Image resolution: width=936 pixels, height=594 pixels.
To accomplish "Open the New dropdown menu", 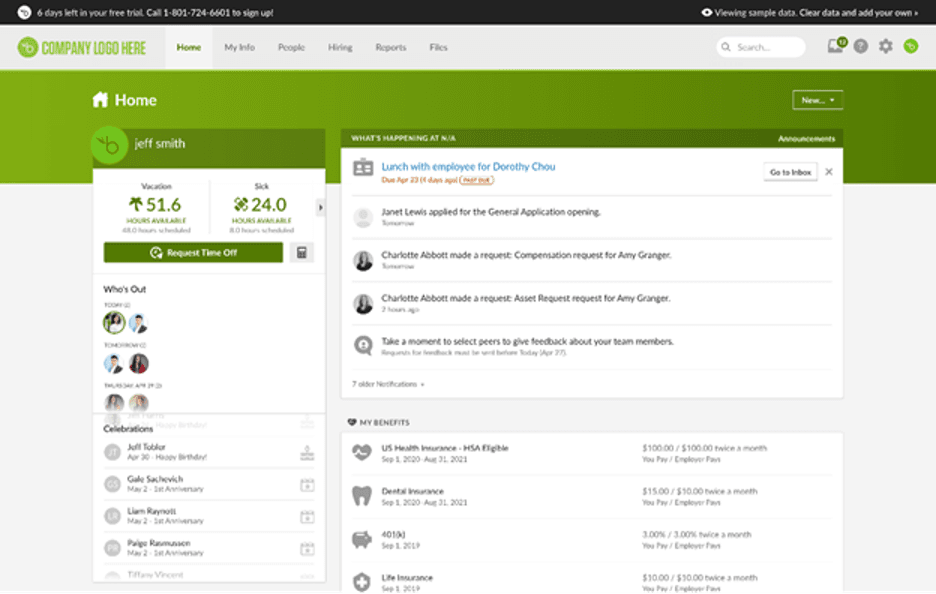I will [818, 99].
